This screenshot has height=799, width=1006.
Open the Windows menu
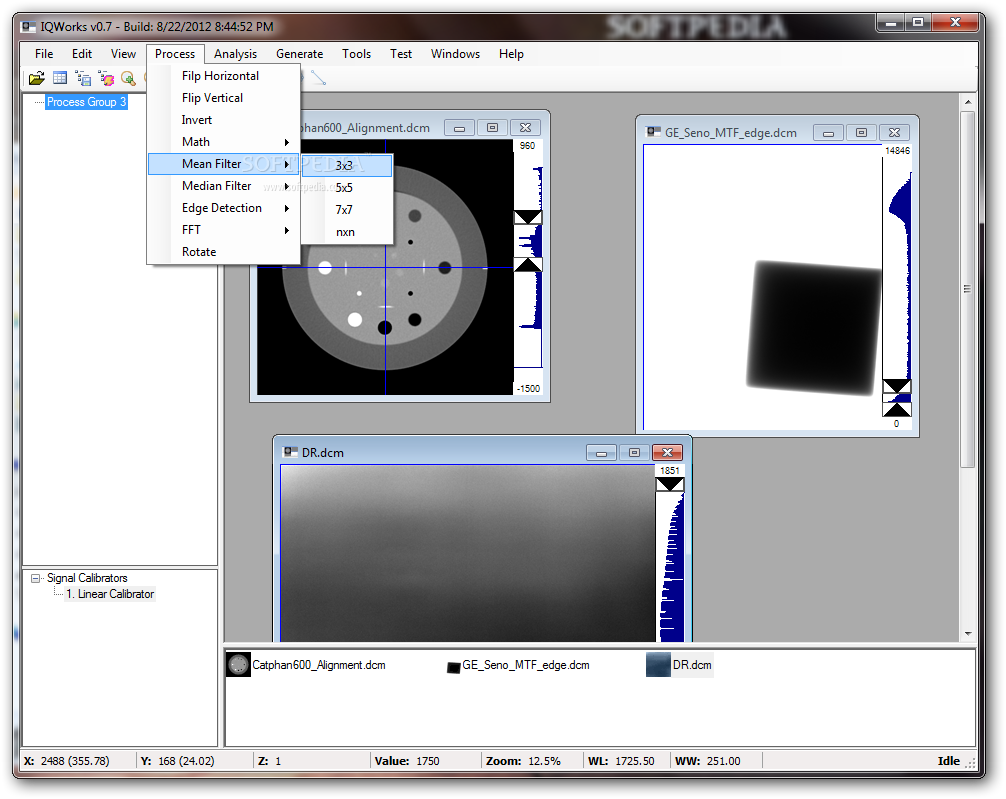(x=455, y=54)
